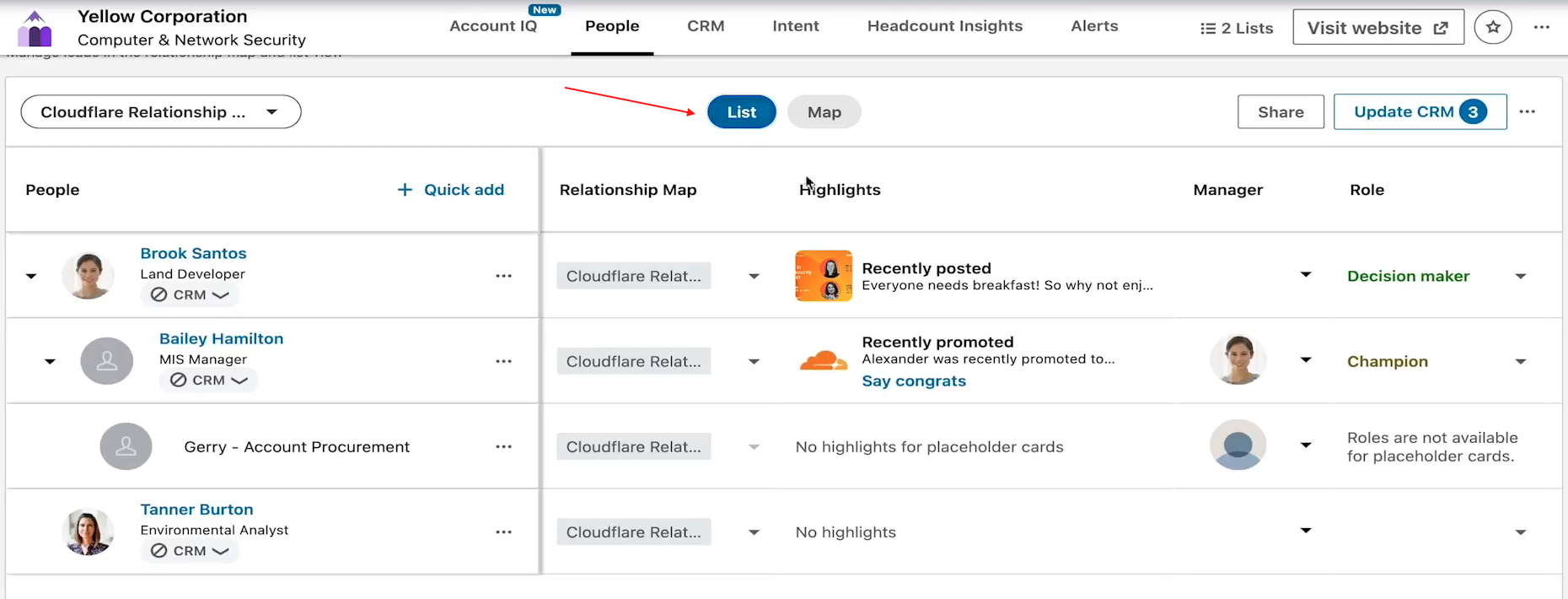Toggle CRM status for Bailey Hamilton

coord(209,380)
